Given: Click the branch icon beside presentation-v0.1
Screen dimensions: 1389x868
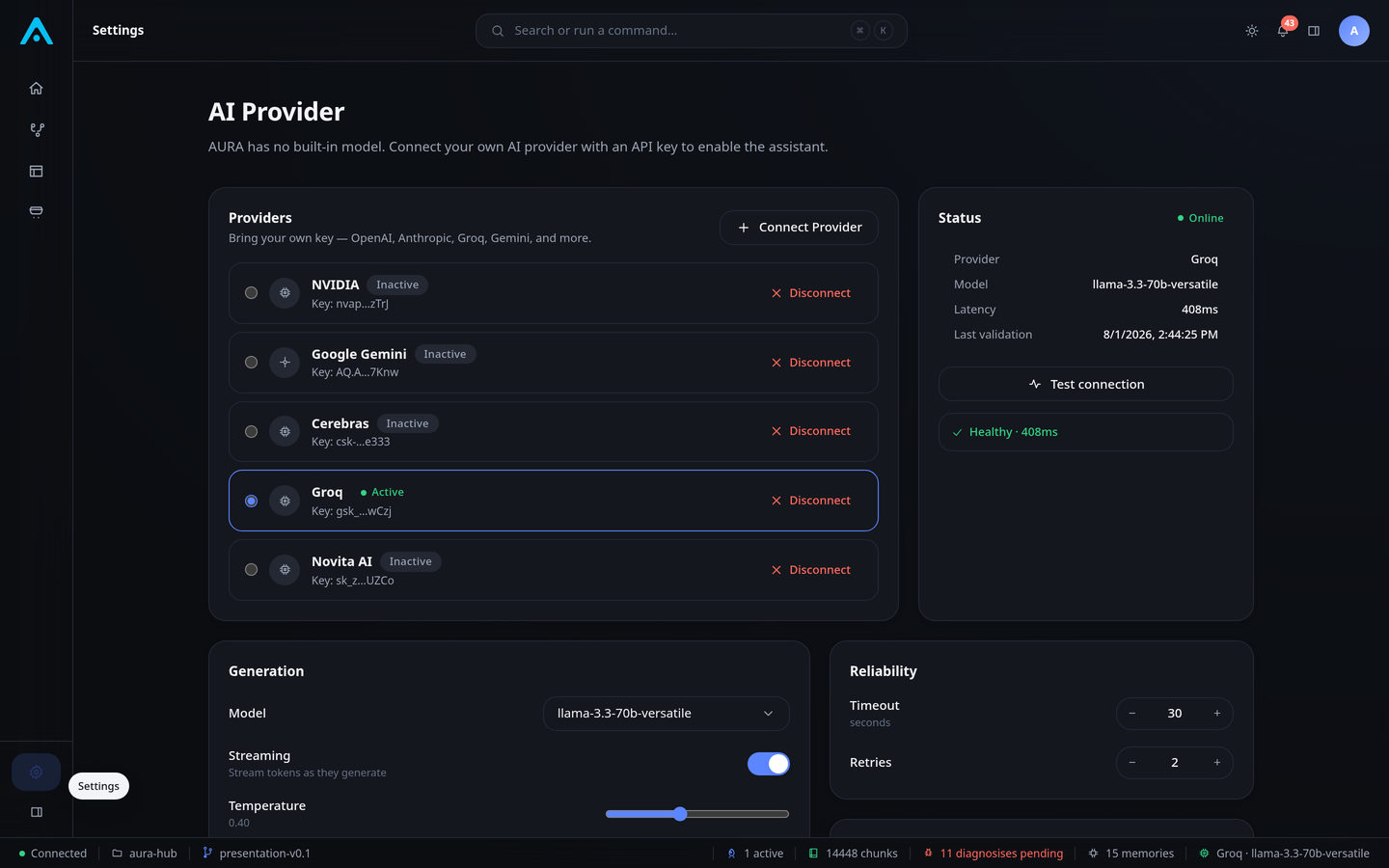Looking at the screenshot, I should [207, 854].
